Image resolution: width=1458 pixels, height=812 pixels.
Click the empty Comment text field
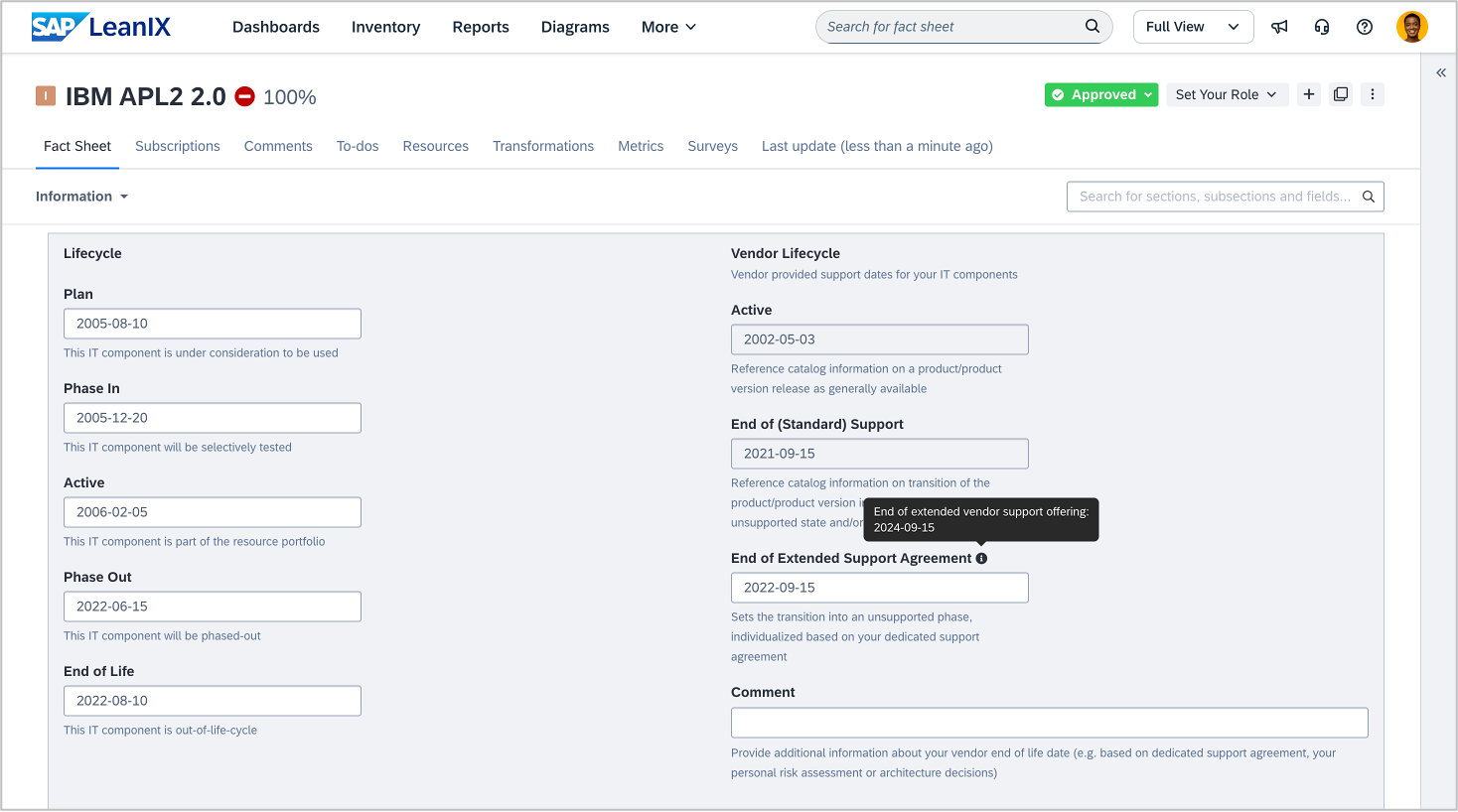[x=1050, y=723]
